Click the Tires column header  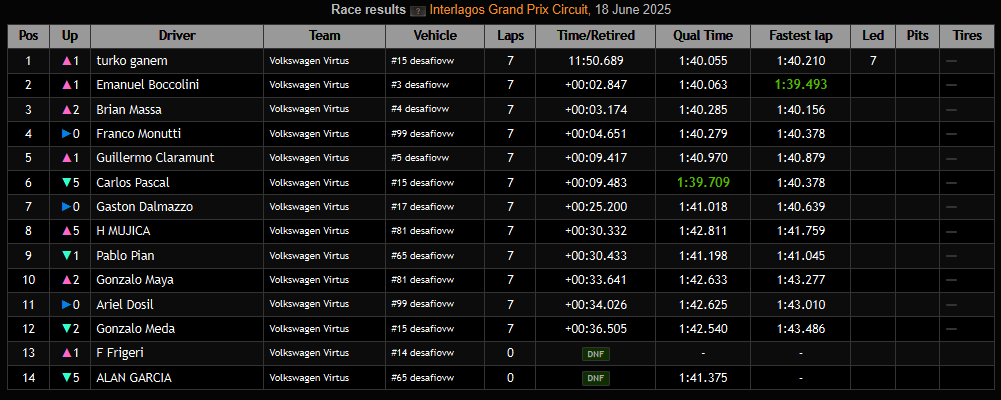967,36
